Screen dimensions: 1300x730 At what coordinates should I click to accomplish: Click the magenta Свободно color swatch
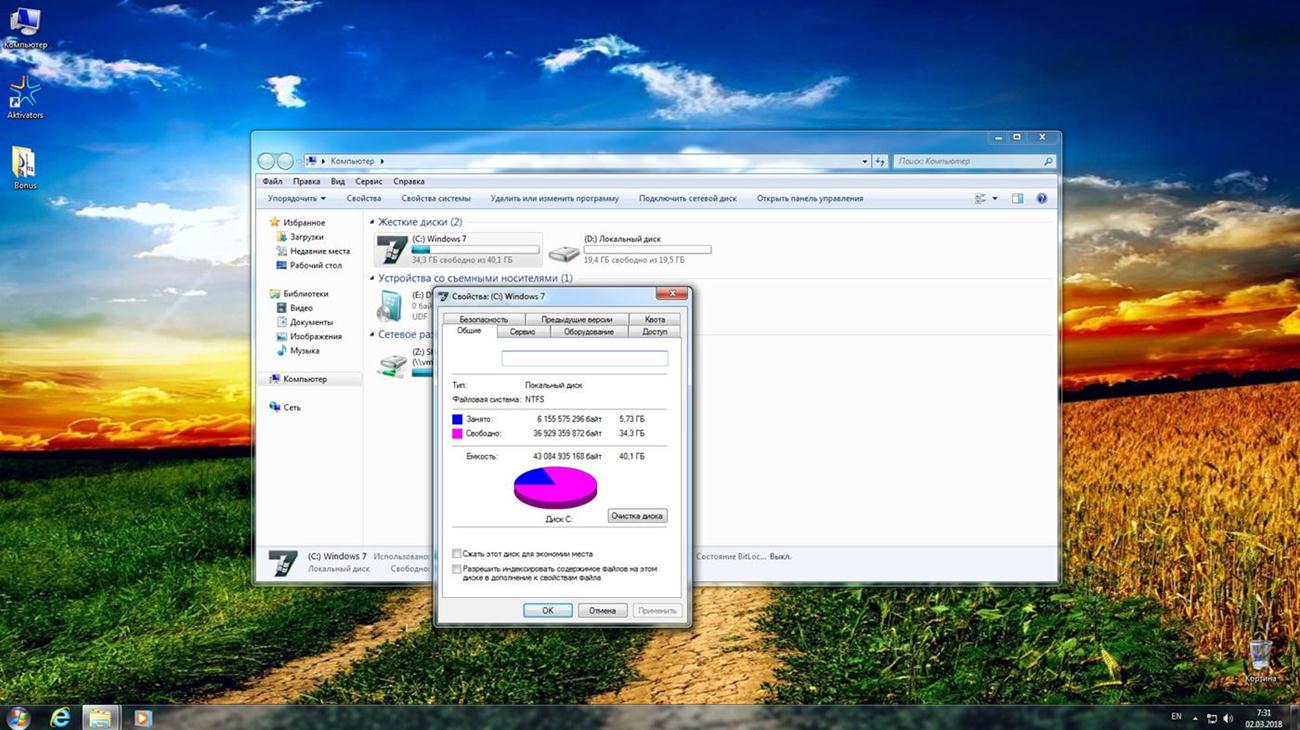click(457, 434)
